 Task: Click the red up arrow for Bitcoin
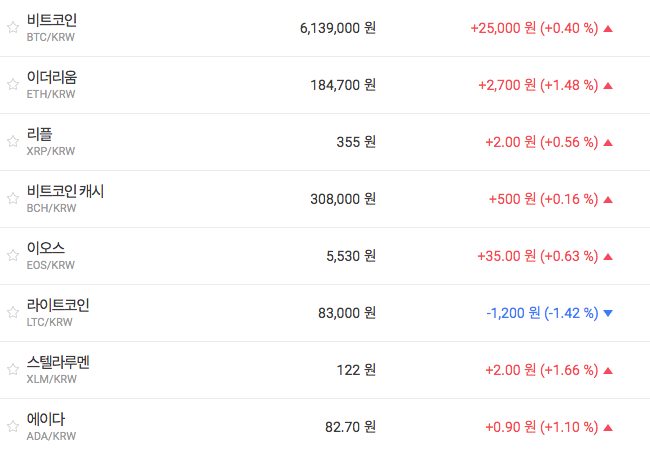608,28
